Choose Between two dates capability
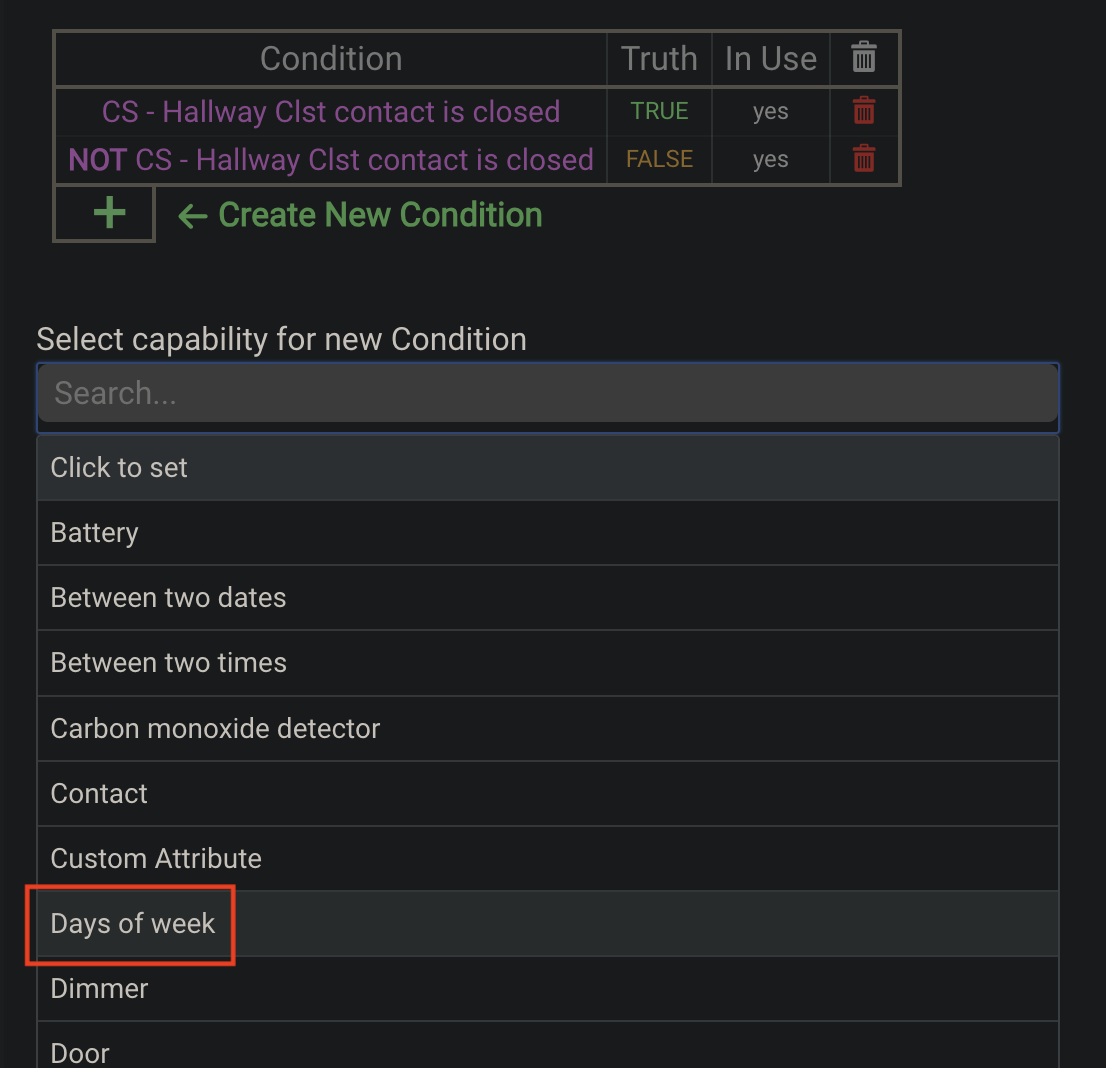1106x1068 pixels. click(x=548, y=597)
